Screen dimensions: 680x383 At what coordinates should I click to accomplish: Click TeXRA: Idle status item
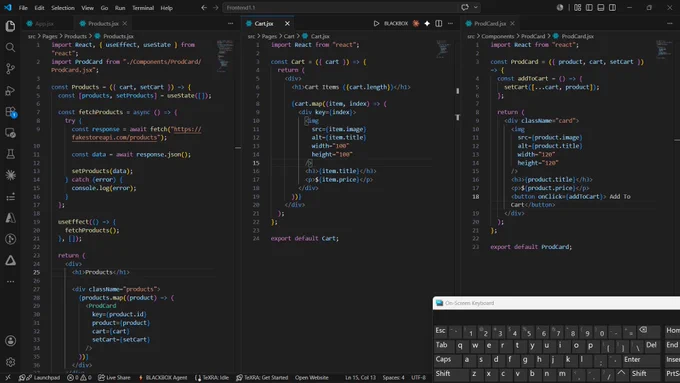coord(212,378)
